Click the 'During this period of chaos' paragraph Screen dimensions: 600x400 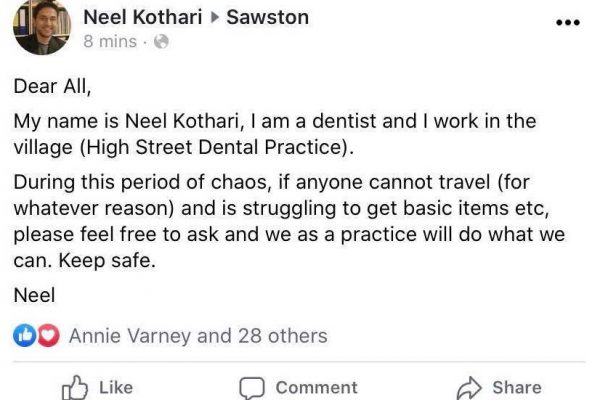tap(289, 221)
